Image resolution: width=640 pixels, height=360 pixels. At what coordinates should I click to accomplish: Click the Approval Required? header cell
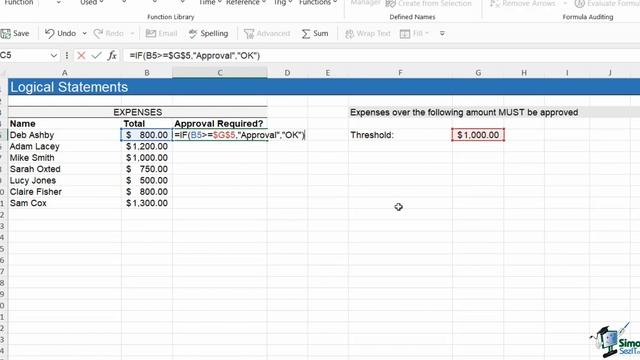(220, 124)
